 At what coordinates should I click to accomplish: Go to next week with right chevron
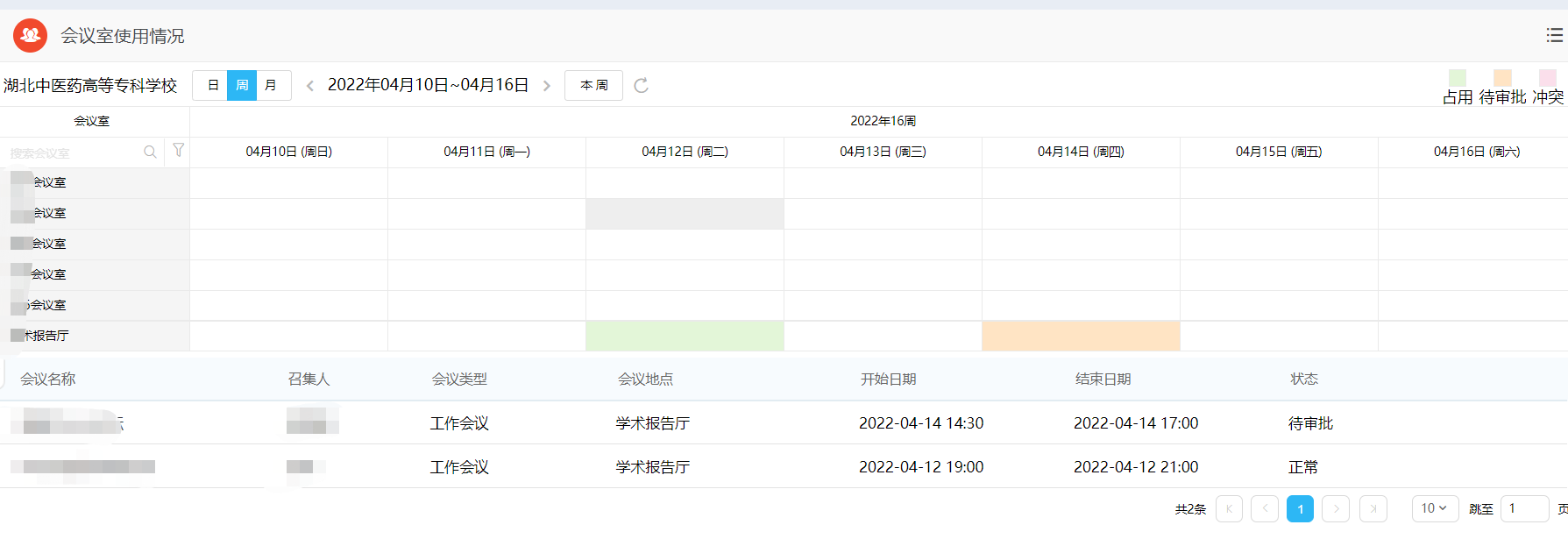547,86
